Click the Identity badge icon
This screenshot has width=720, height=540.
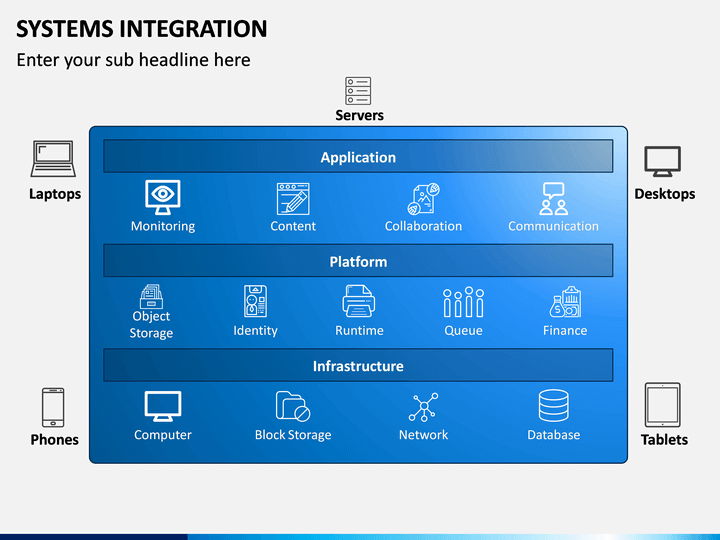pyautogui.click(x=255, y=301)
